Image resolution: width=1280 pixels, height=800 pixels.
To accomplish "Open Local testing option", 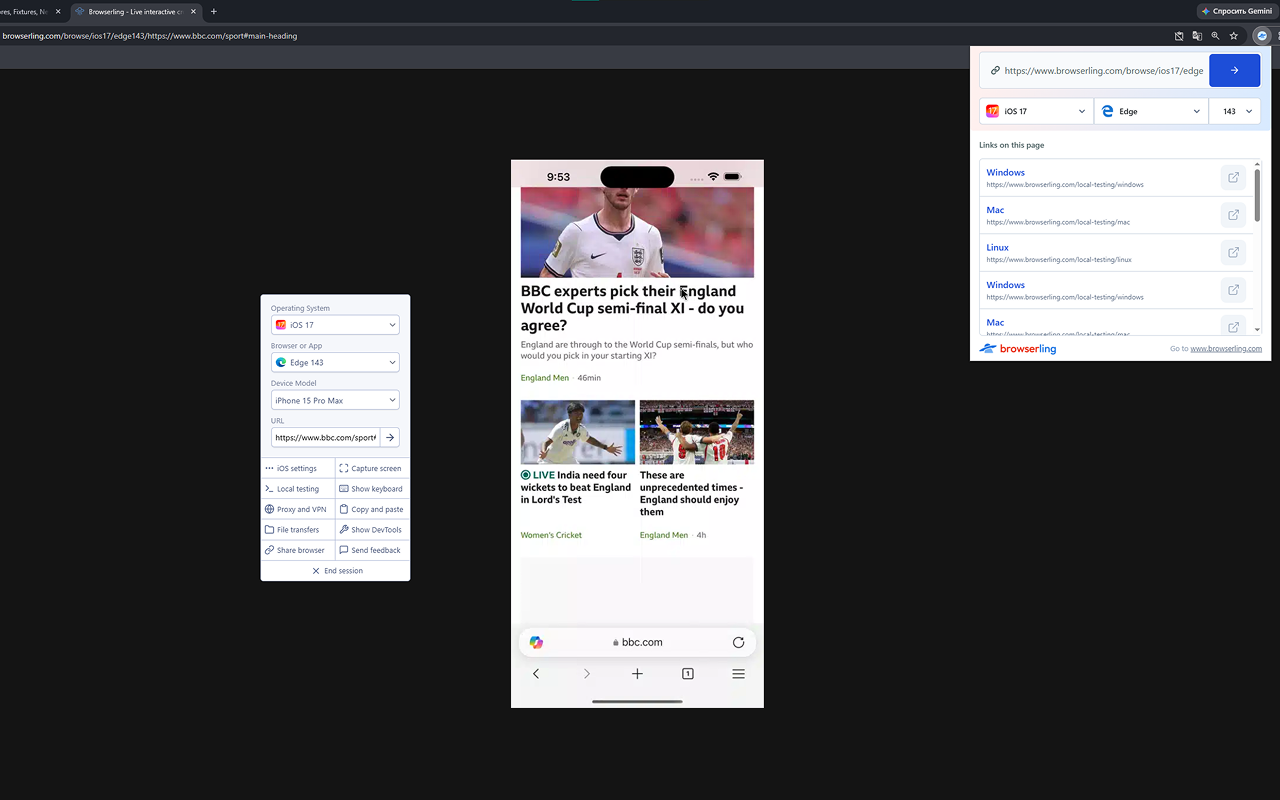I will tap(298, 489).
